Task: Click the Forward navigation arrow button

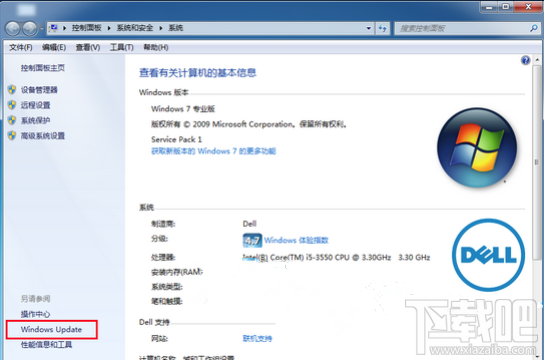Action: (30, 28)
